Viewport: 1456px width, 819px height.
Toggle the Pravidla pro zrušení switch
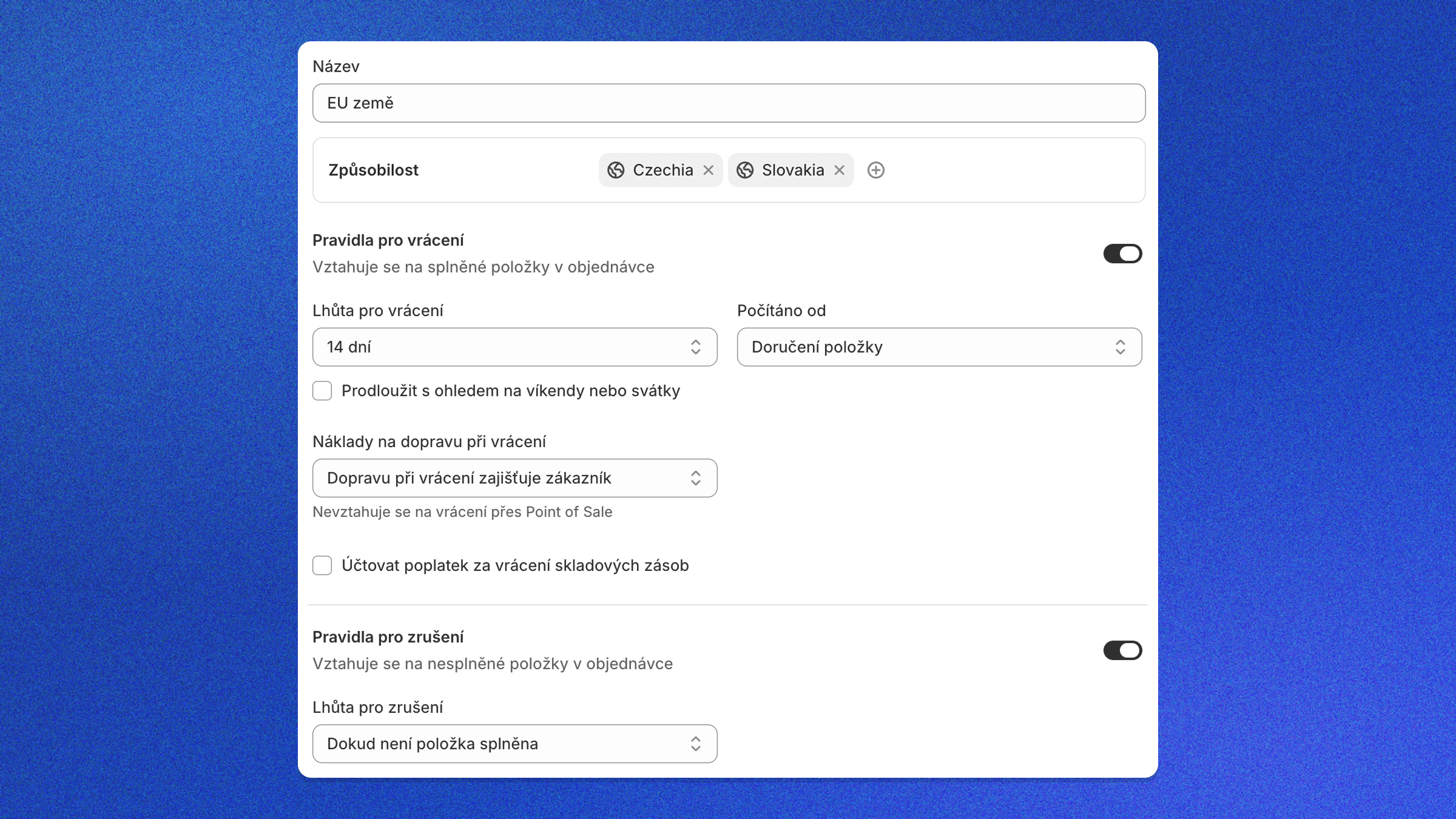click(x=1122, y=650)
